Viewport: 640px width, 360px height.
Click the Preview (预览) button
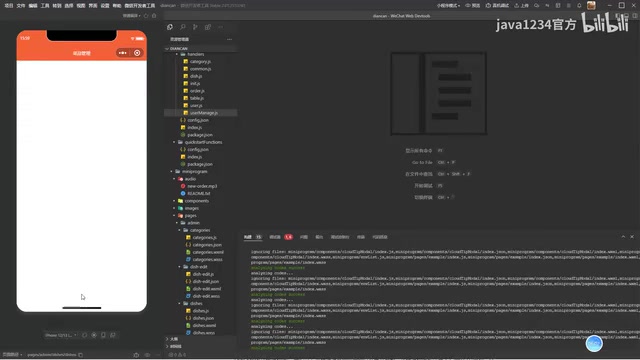pyautogui.click(x=473, y=6)
